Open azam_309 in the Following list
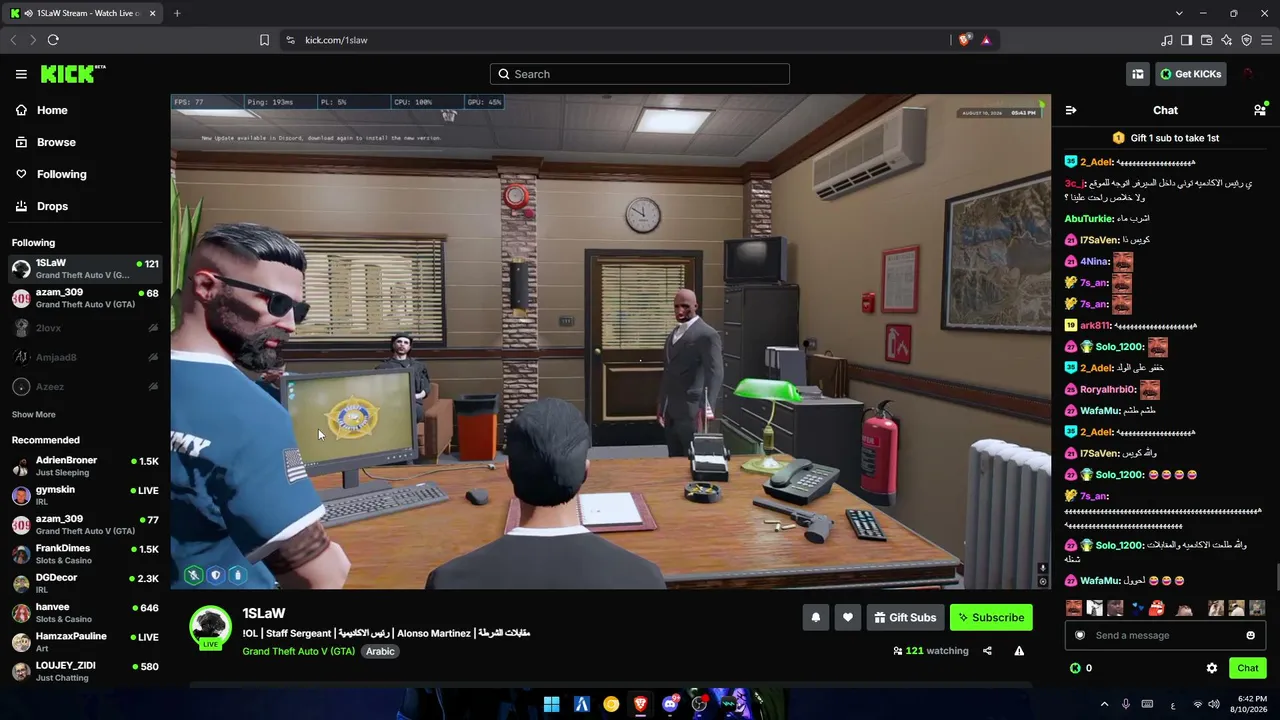The height and width of the screenshot is (720, 1280). 85,298
